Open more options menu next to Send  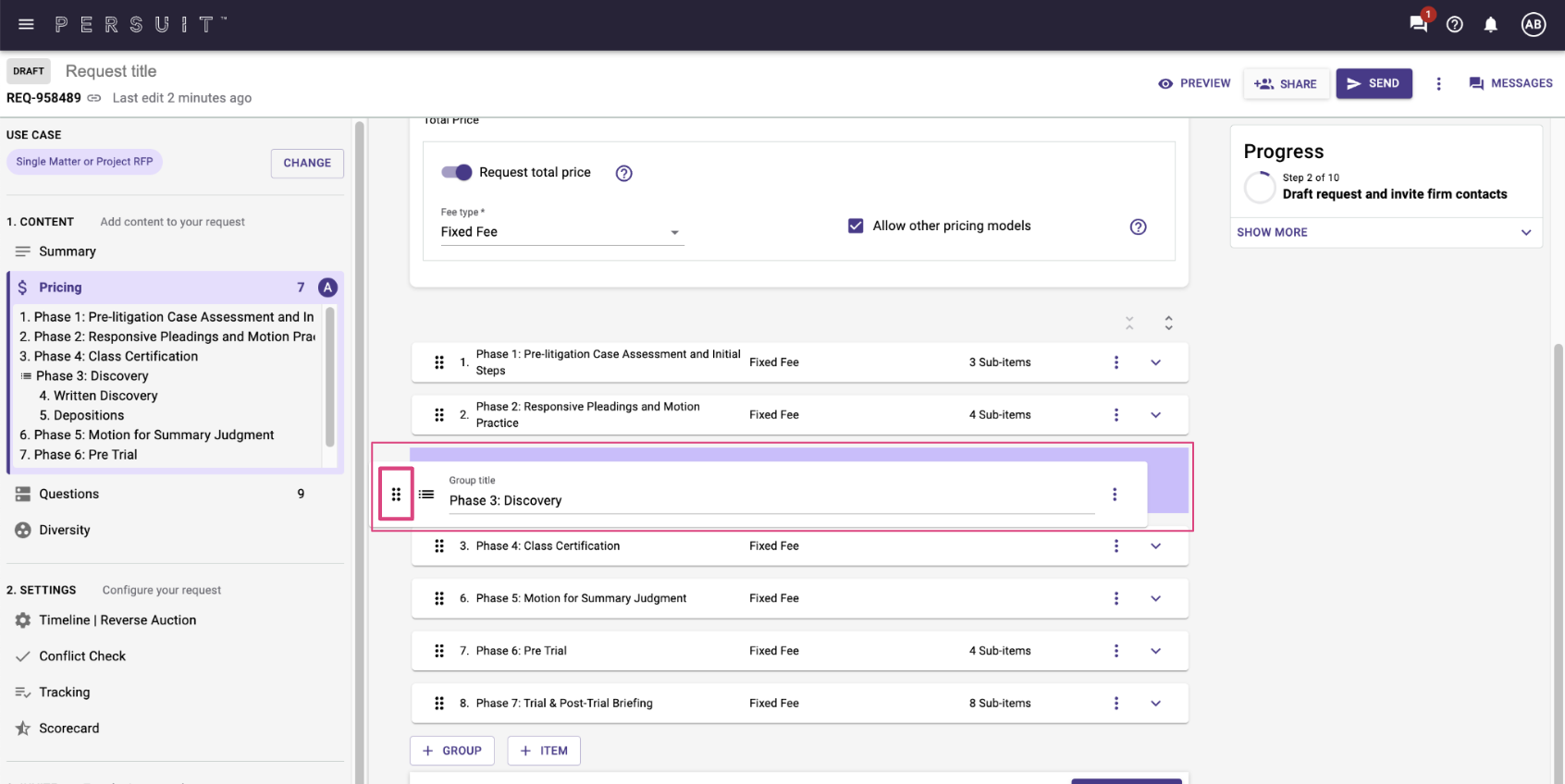1438,83
